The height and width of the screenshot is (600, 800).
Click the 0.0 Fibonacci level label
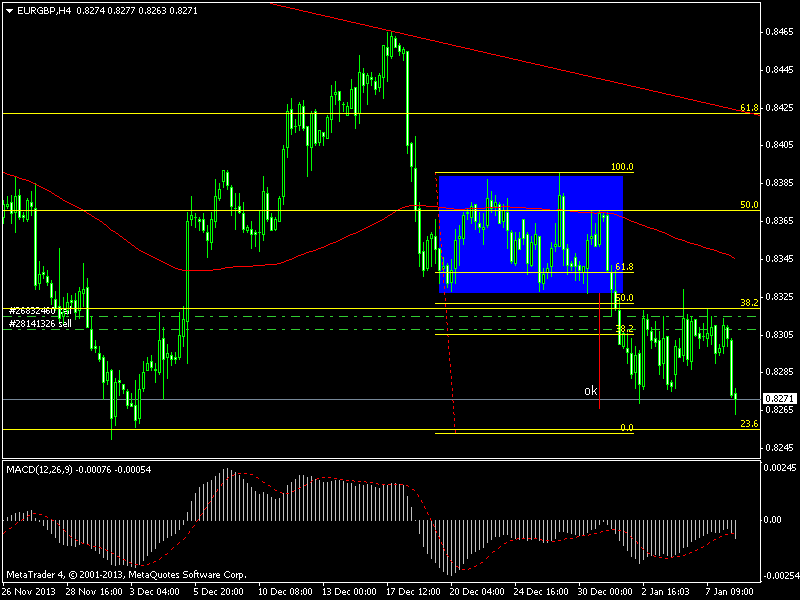click(x=626, y=428)
